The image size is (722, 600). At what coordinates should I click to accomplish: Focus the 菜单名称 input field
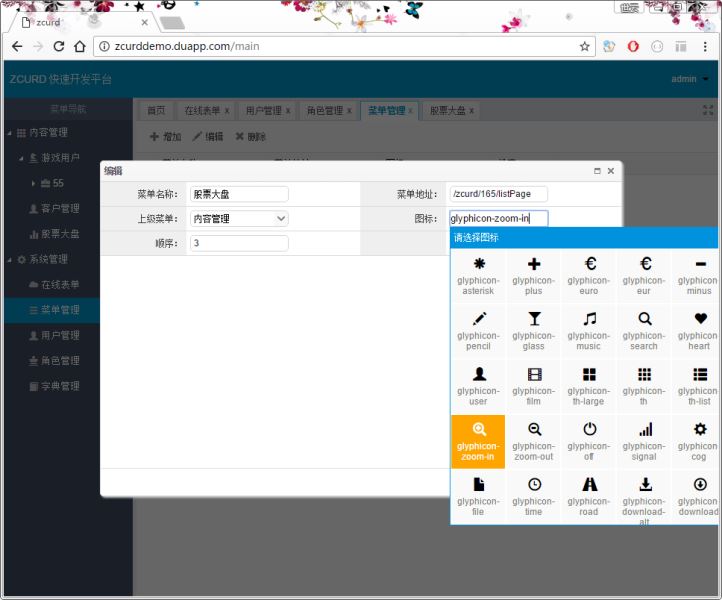(x=239, y=194)
